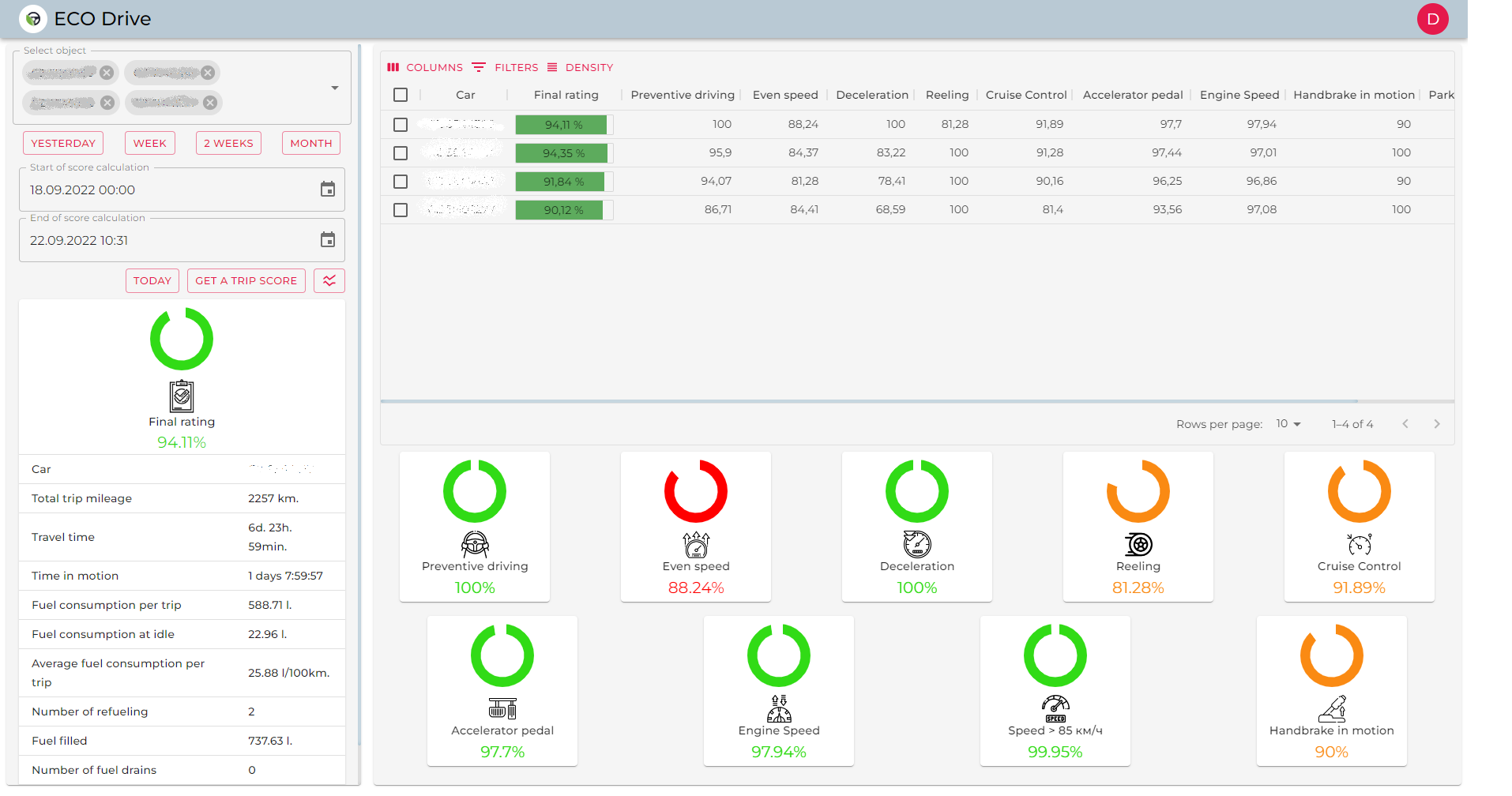Open the Rows per page dropdown
The image size is (1512, 796).
point(1288,424)
